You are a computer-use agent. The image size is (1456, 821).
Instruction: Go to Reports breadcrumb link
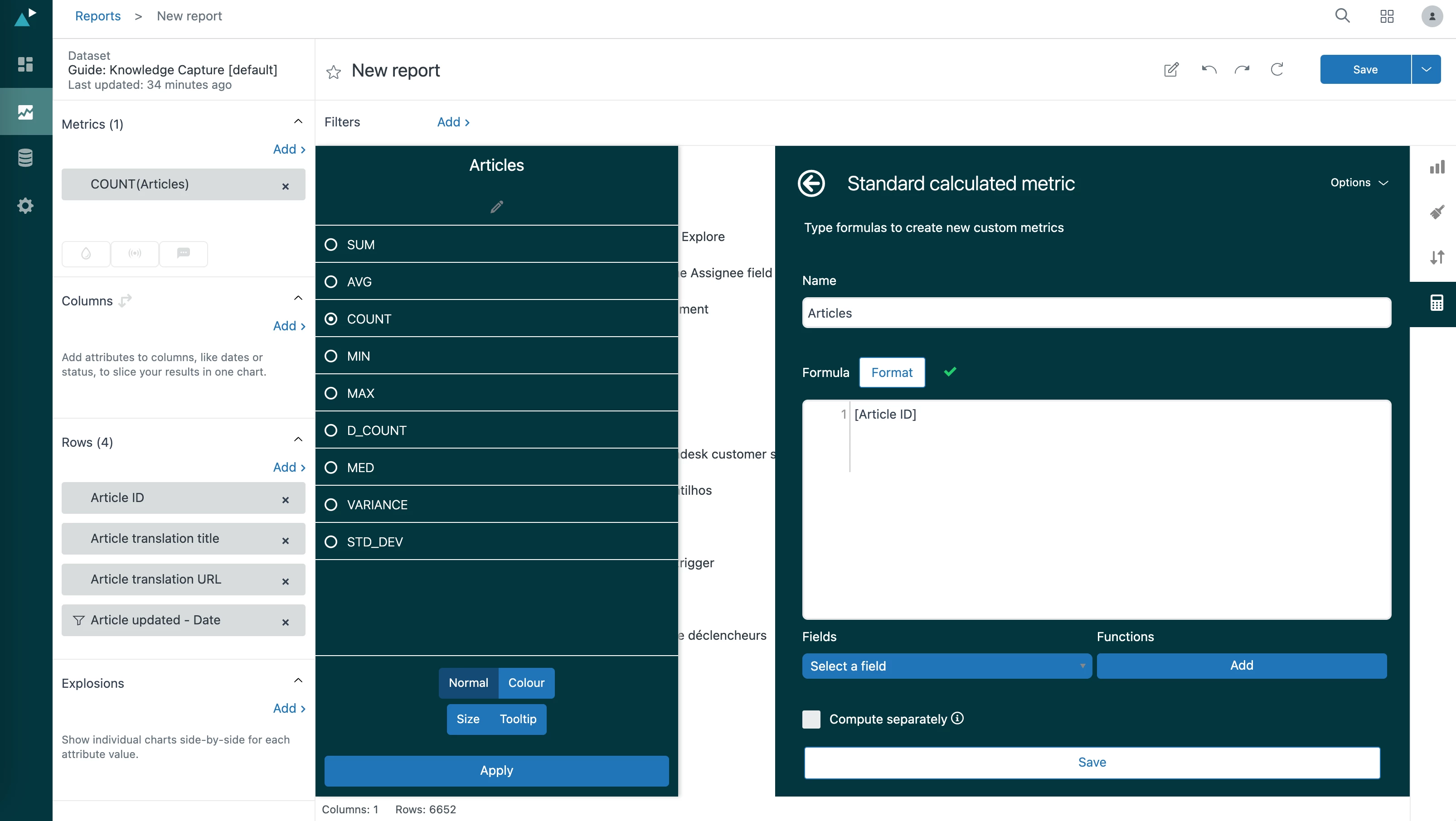(x=98, y=16)
